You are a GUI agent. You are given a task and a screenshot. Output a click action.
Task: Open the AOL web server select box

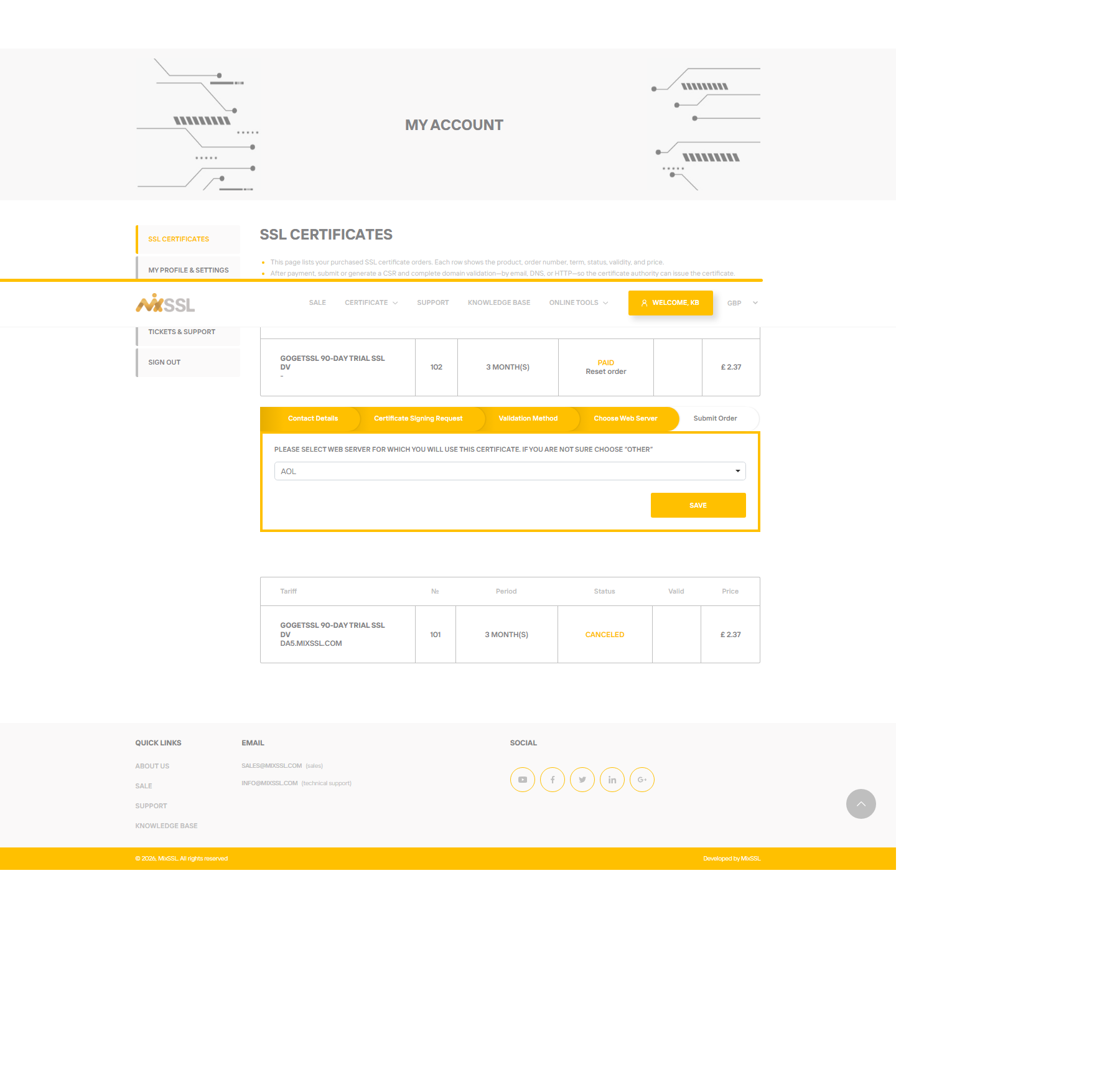point(510,471)
